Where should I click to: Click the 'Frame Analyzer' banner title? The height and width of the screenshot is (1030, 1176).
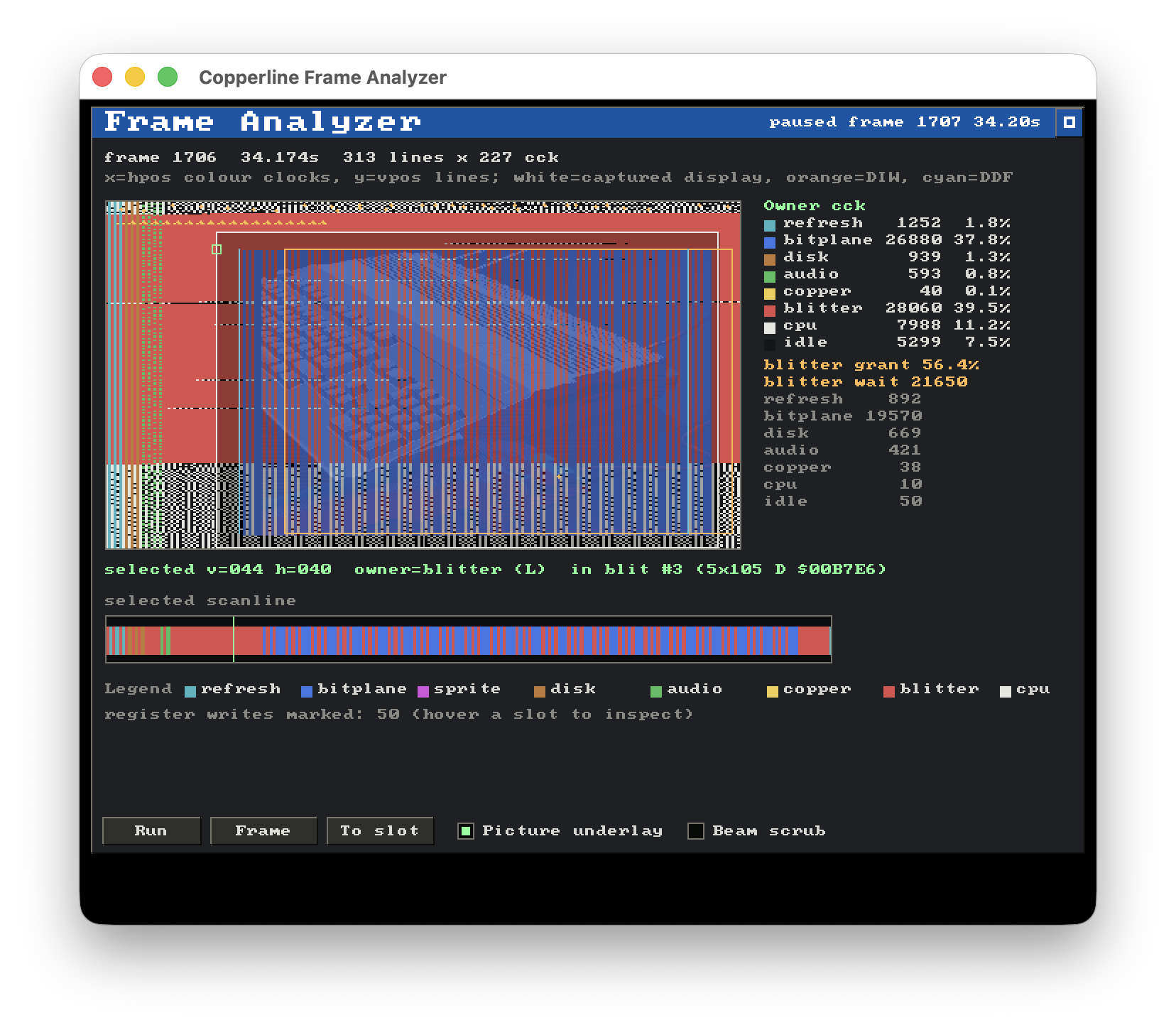[x=263, y=122]
